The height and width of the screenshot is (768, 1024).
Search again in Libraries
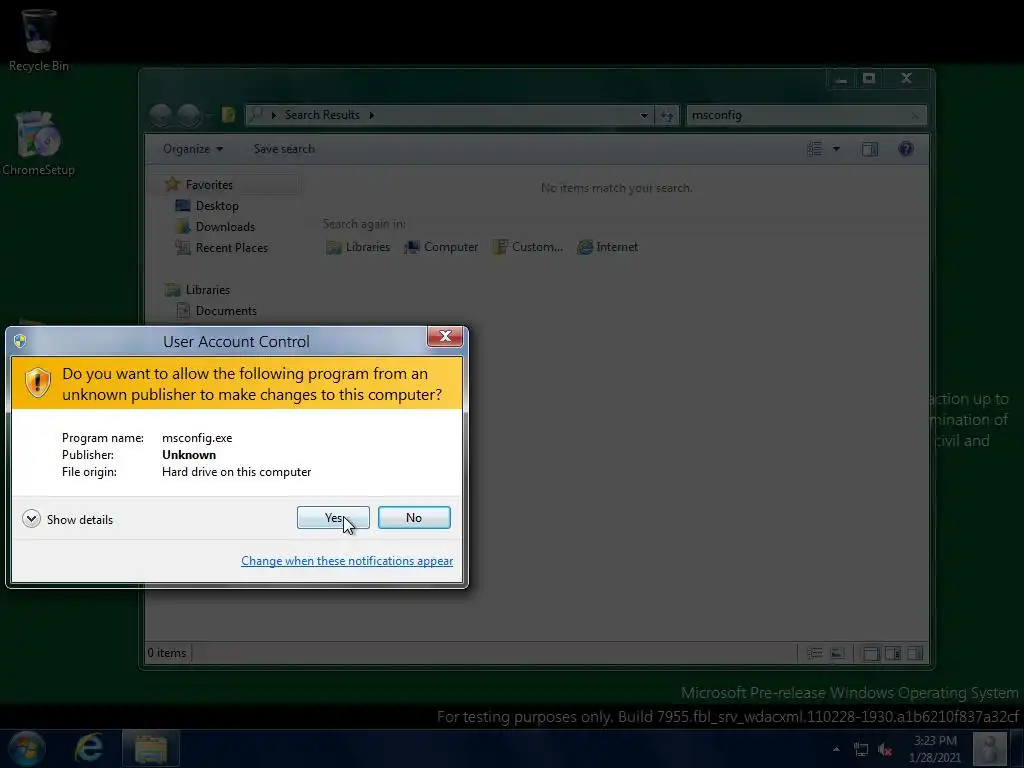(x=358, y=247)
